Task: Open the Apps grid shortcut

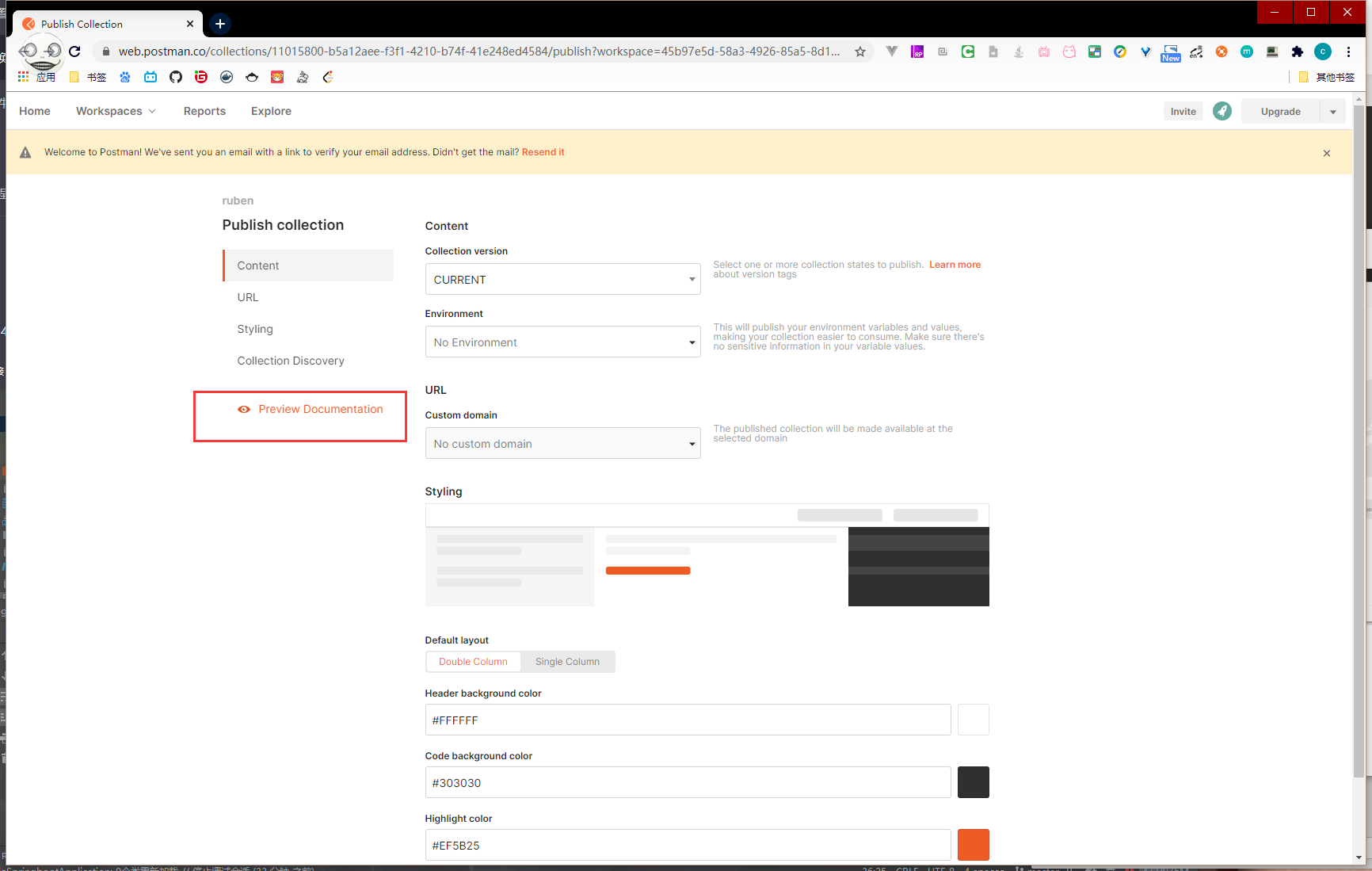Action: click(x=36, y=77)
